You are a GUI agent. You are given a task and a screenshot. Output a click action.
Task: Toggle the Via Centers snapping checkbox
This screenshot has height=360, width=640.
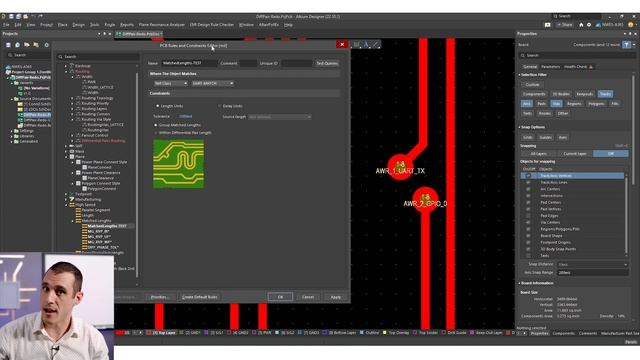[529, 222]
